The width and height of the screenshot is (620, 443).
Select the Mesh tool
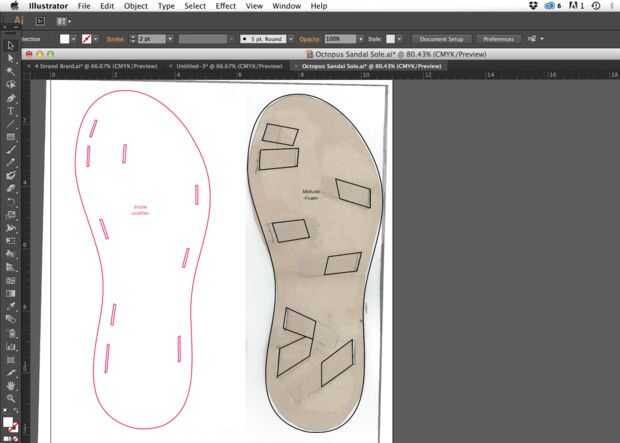pos(11,280)
